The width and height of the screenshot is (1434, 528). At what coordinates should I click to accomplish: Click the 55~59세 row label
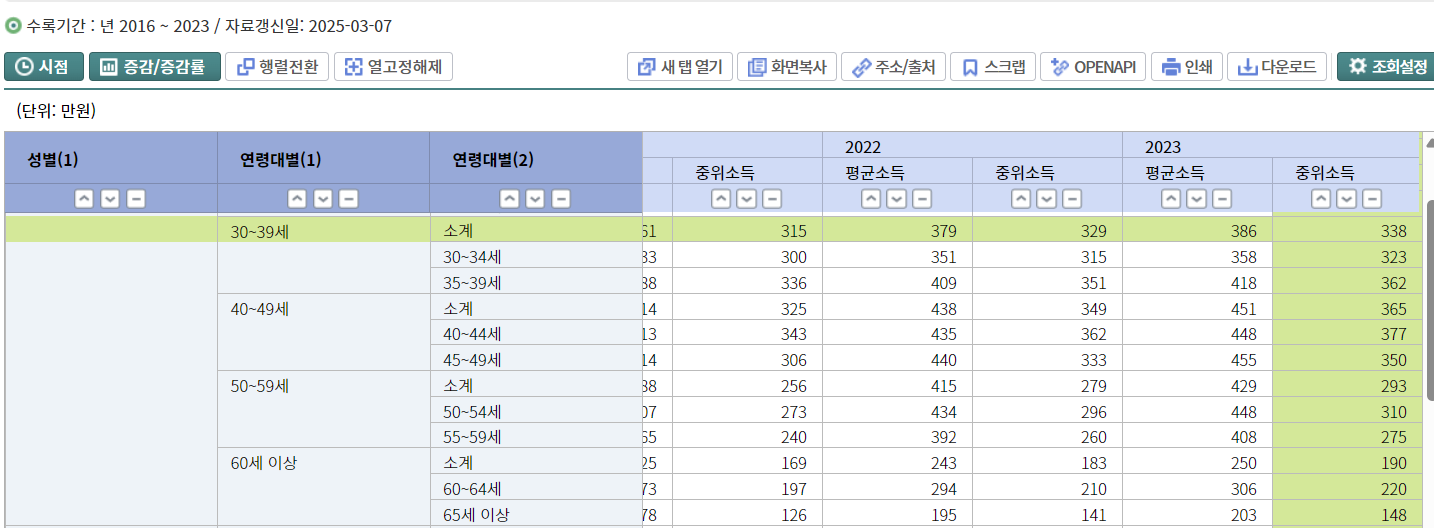pyautogui.click(x=472, y=437)
